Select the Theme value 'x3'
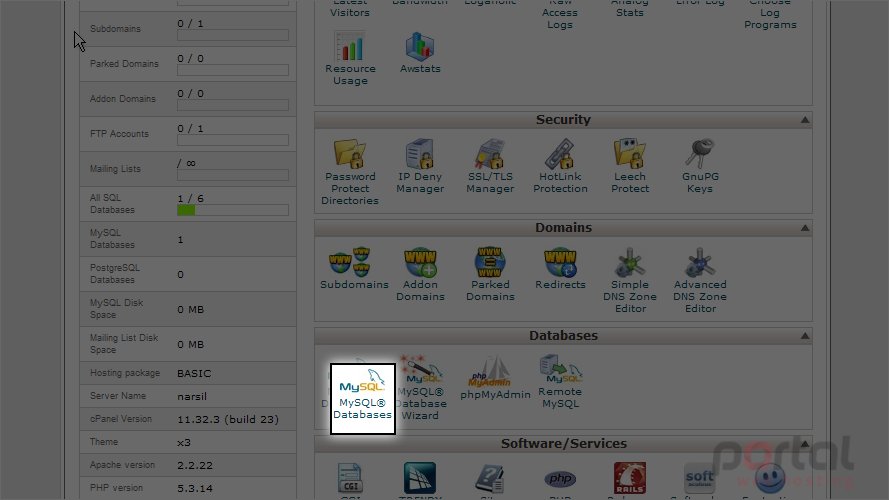Viewport: 889px width, 500px height. coord(184,443)
